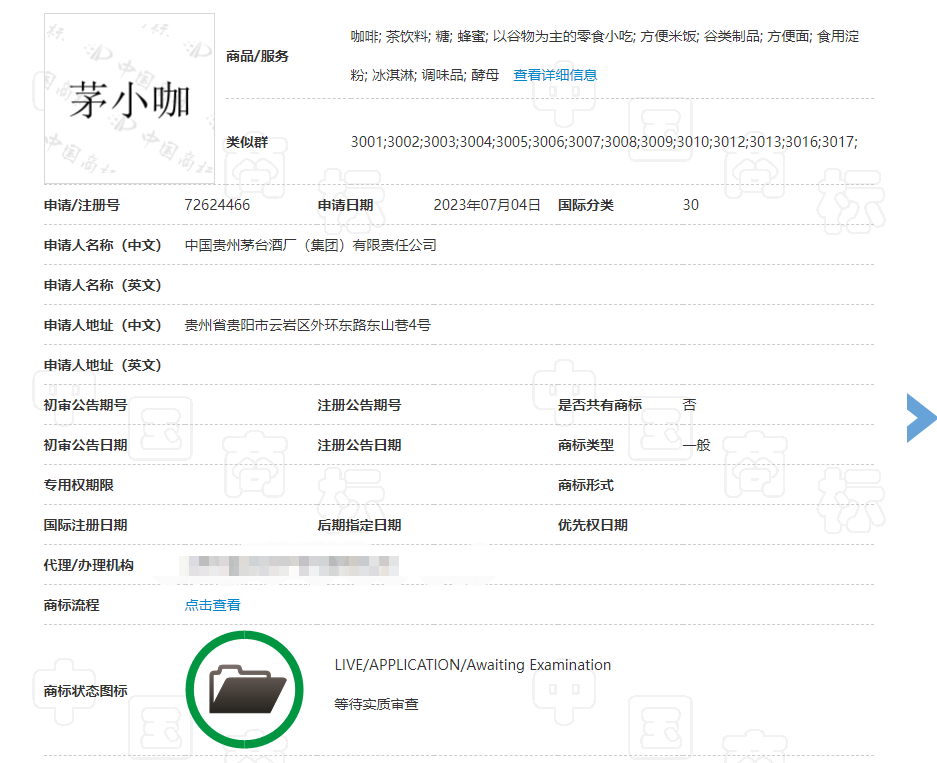Click the international class value 30

(x=691, y=205)
